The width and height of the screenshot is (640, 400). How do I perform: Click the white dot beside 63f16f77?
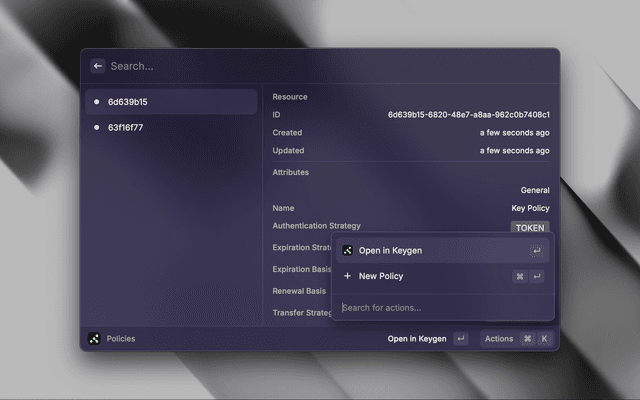(96, 128)
